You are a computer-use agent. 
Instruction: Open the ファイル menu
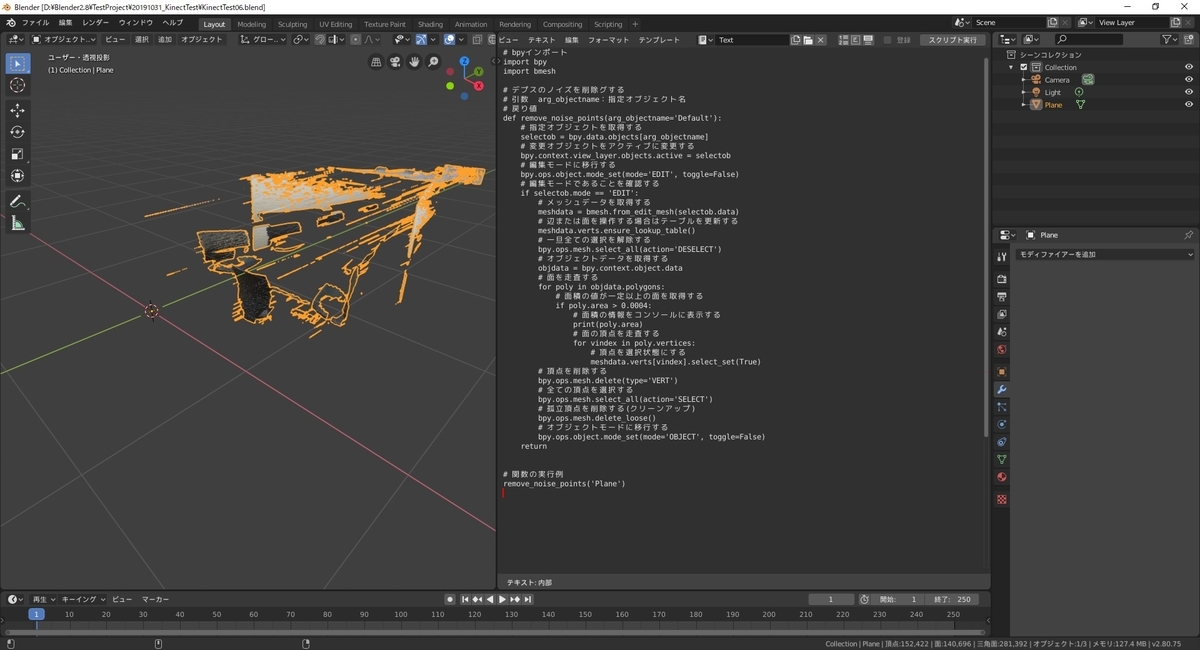click(35, 23)
